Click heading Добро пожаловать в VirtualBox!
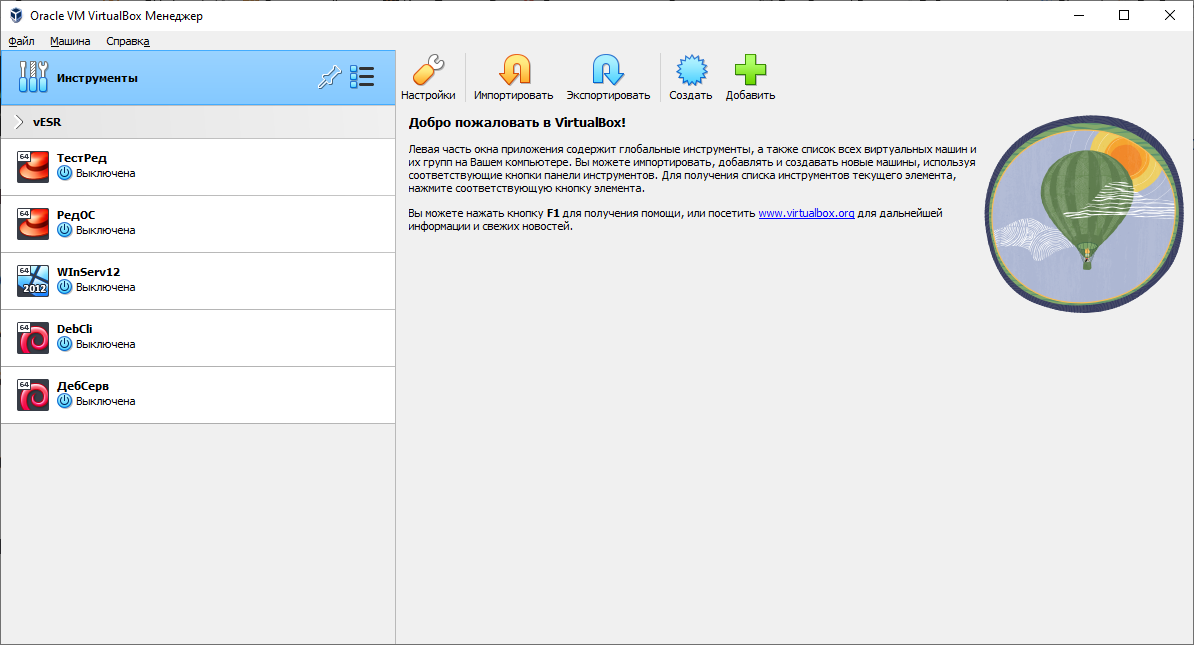Image resolution: width=1194 pixels, height=645 pixels. [x=517, y=123]
